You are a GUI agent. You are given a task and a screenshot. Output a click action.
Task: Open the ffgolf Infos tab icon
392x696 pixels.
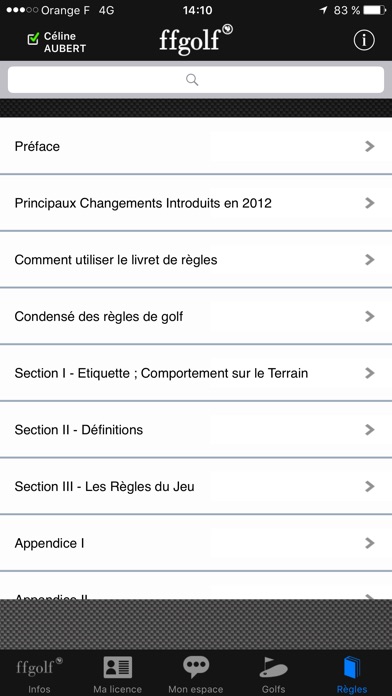point(39,667)
